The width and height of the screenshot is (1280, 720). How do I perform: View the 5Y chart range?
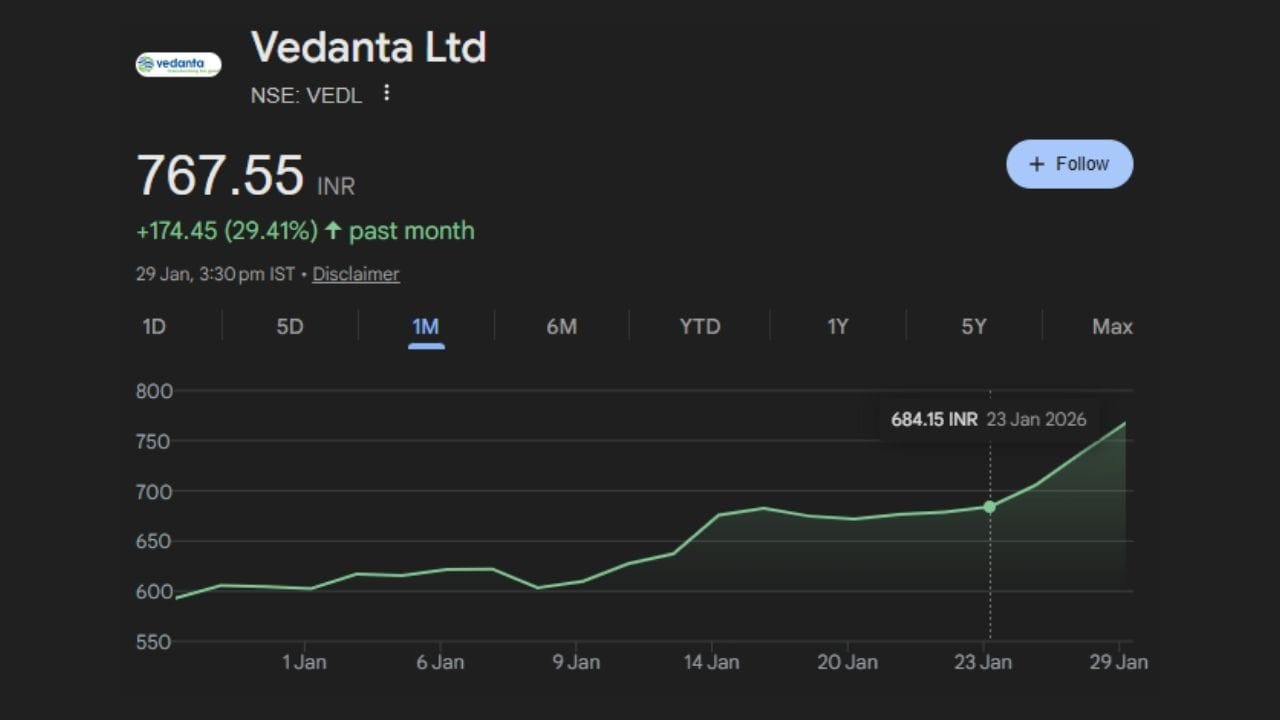[974, 327]
